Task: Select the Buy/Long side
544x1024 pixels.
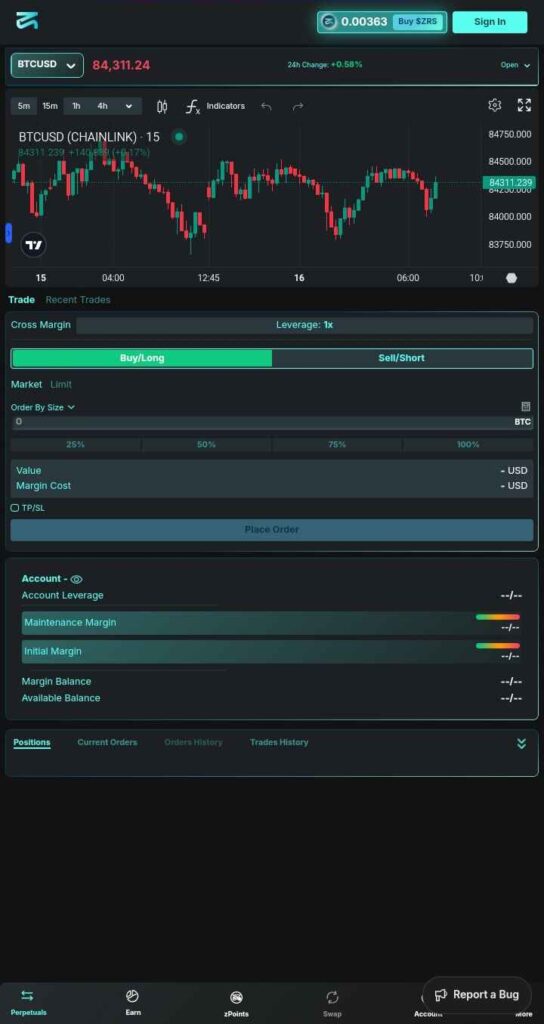Action: [142, 358]
